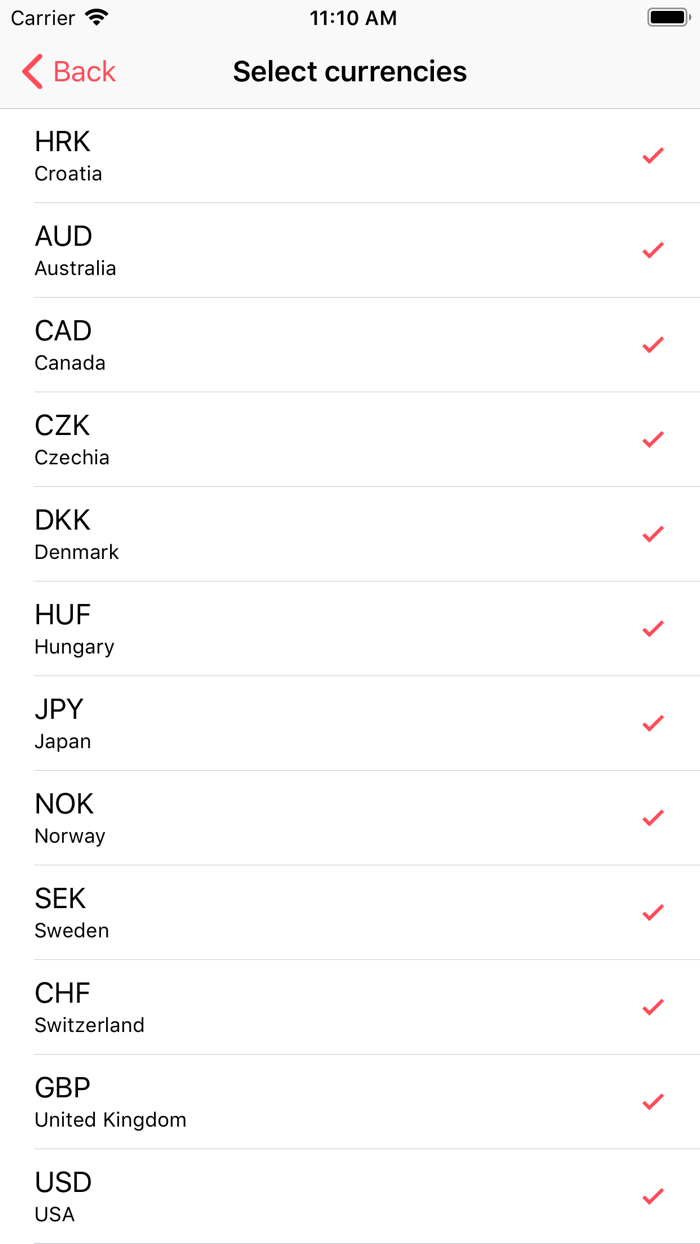Toggle selection of CZK Czechia

pyautogui.click(x=350, y=439)
